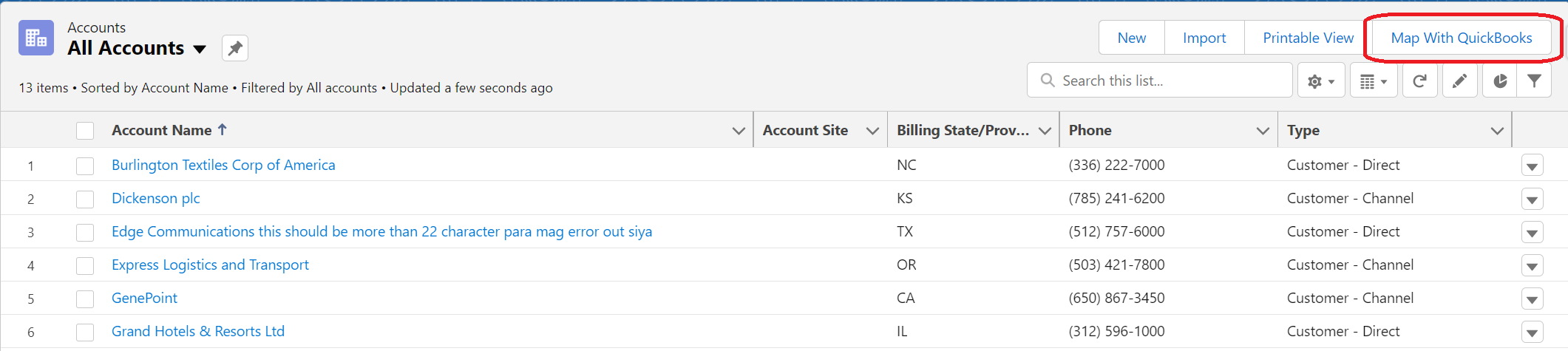Open the display-as table view selector

point(1373,81)
